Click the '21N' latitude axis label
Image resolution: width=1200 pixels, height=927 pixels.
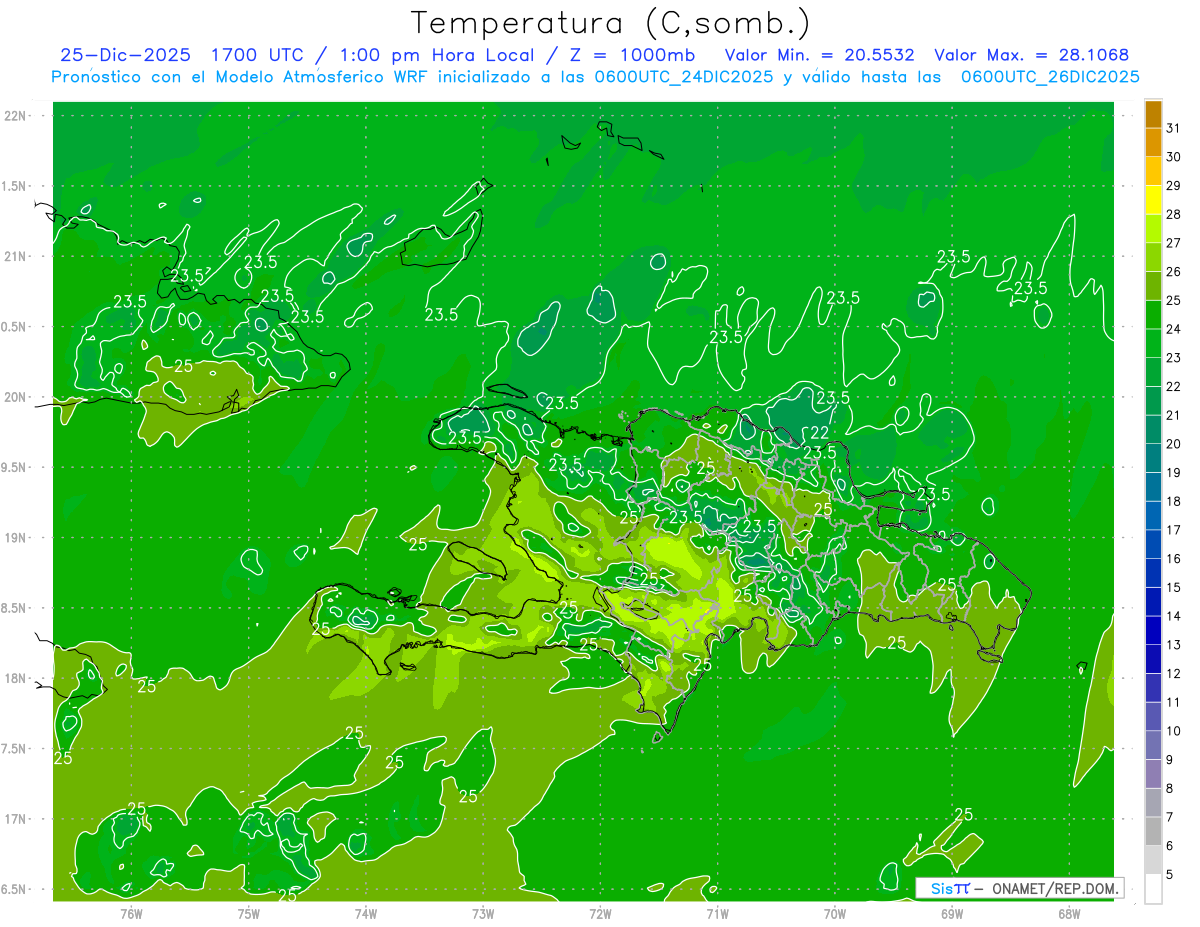pos(17,256)
